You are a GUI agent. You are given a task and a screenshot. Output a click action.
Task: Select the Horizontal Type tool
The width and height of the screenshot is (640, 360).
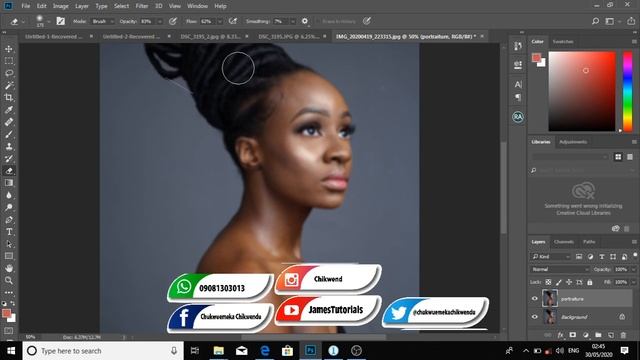point(9,232)
